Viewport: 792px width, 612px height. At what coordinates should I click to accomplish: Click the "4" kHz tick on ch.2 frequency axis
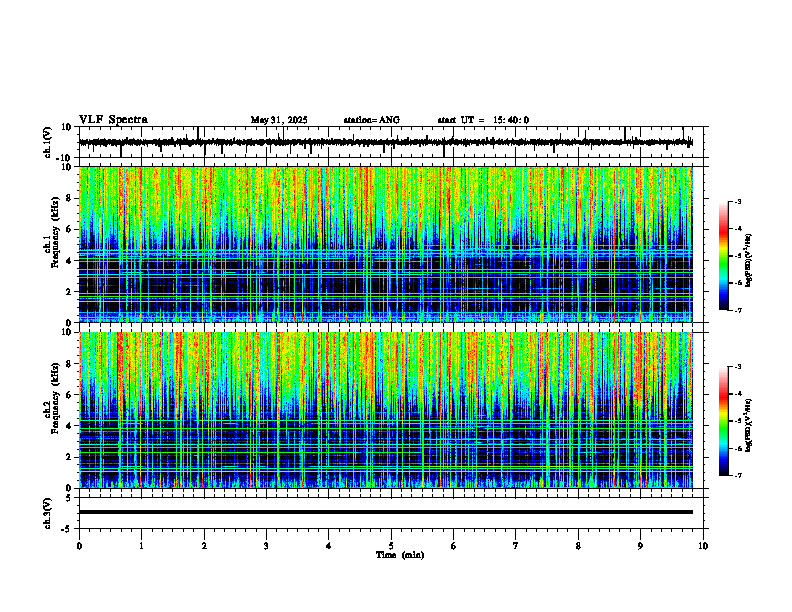(x=71, y=426)
